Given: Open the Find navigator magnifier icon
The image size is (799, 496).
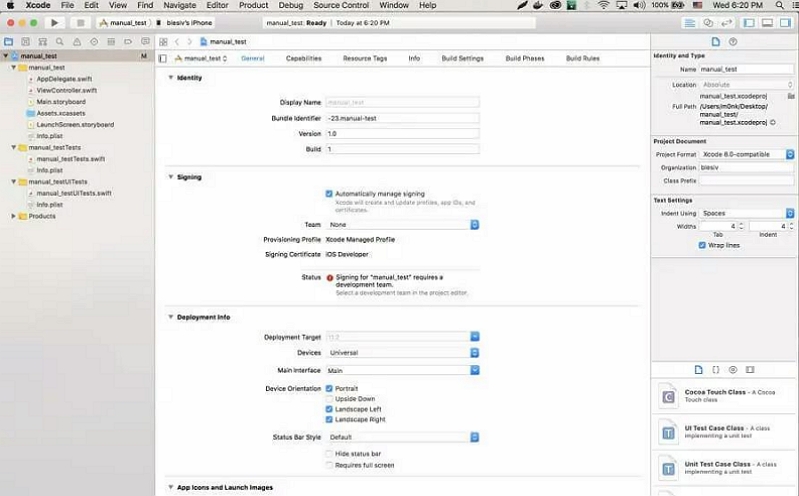Looking at the screenshot, I should click(60, 42).
